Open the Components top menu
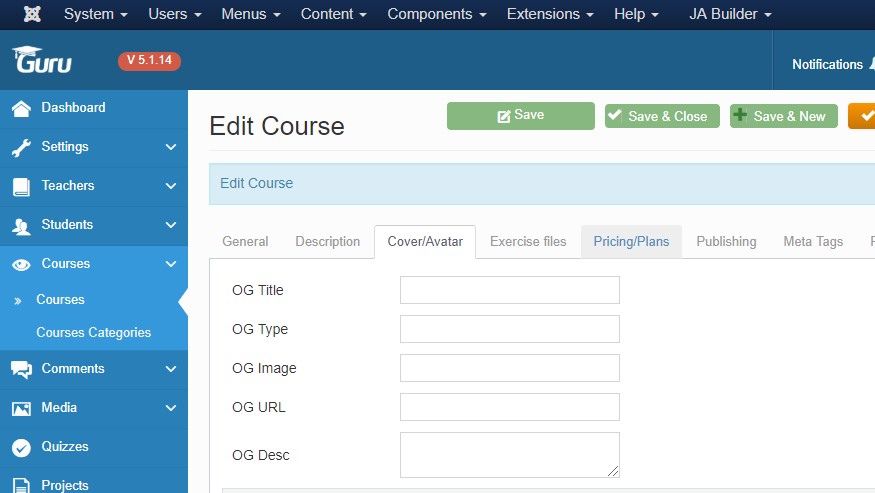Screen dimensions: 875x493 click(x=436, y=14)
